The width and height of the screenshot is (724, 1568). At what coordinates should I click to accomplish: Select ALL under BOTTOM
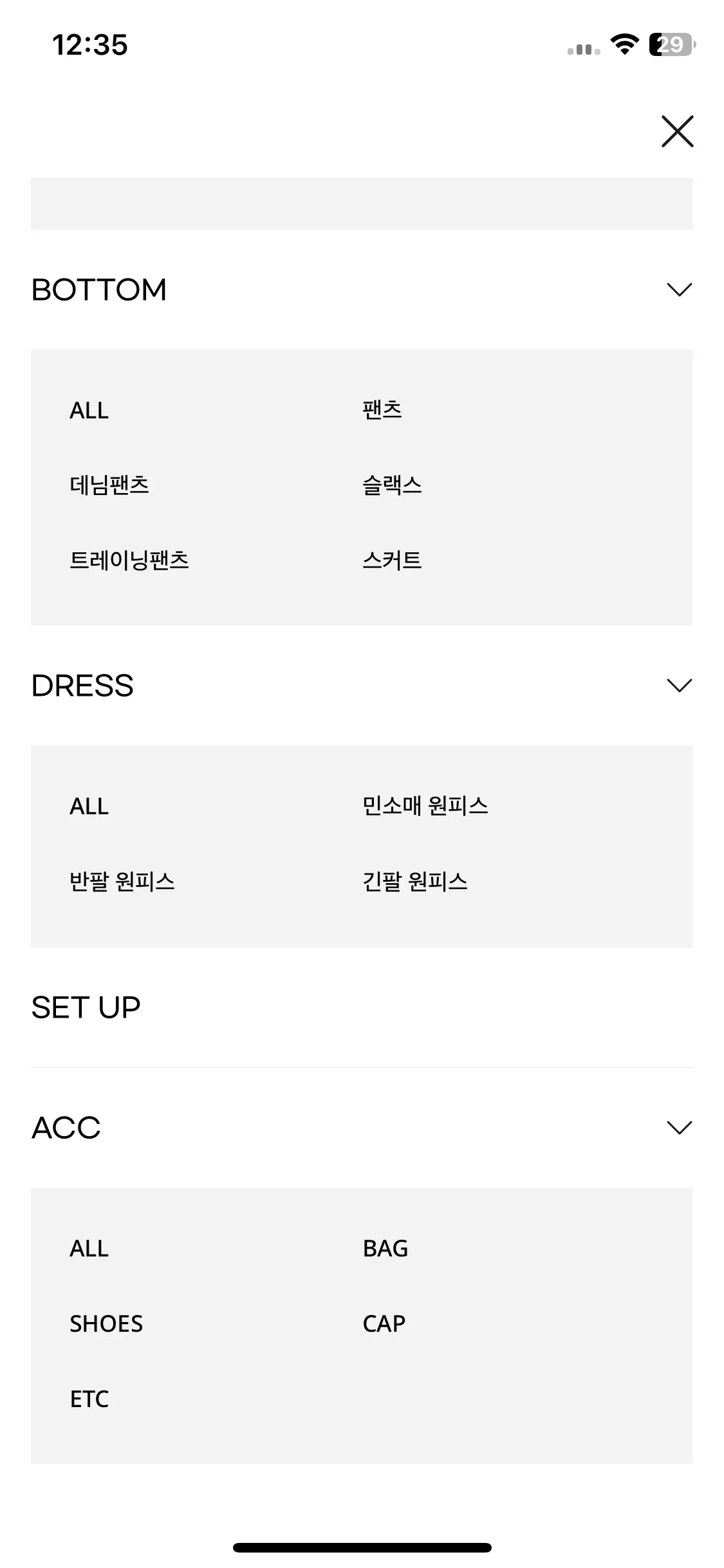pyautogui.click(x=89, y=410)
